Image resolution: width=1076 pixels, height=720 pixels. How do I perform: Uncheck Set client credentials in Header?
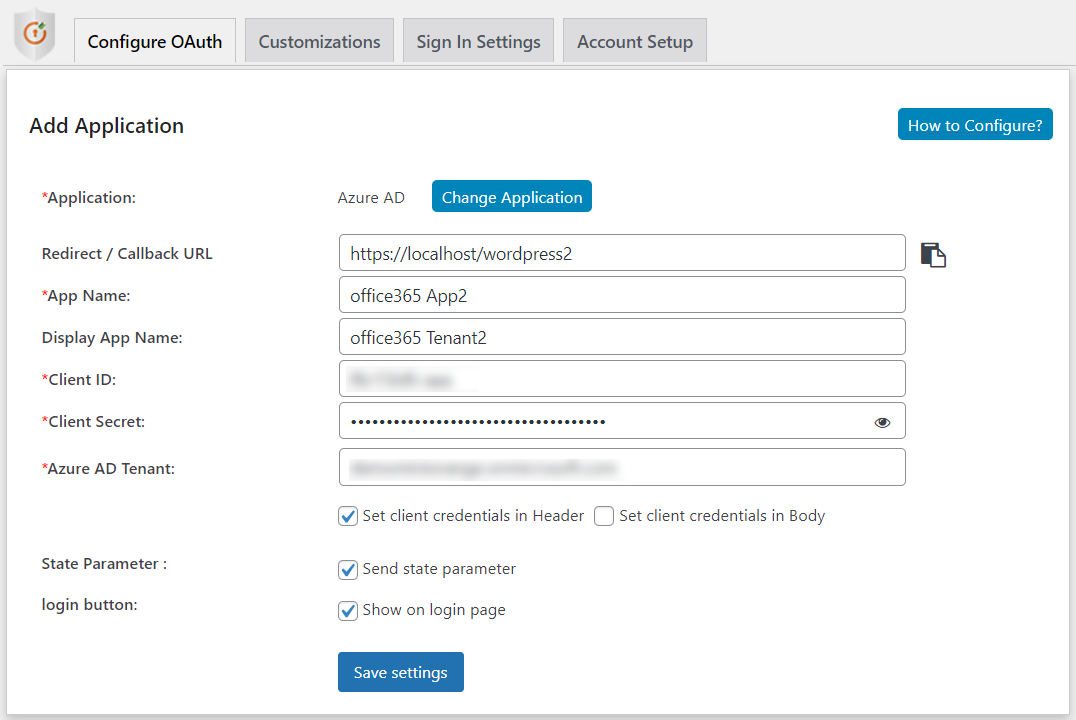click(x=348, y=516)
